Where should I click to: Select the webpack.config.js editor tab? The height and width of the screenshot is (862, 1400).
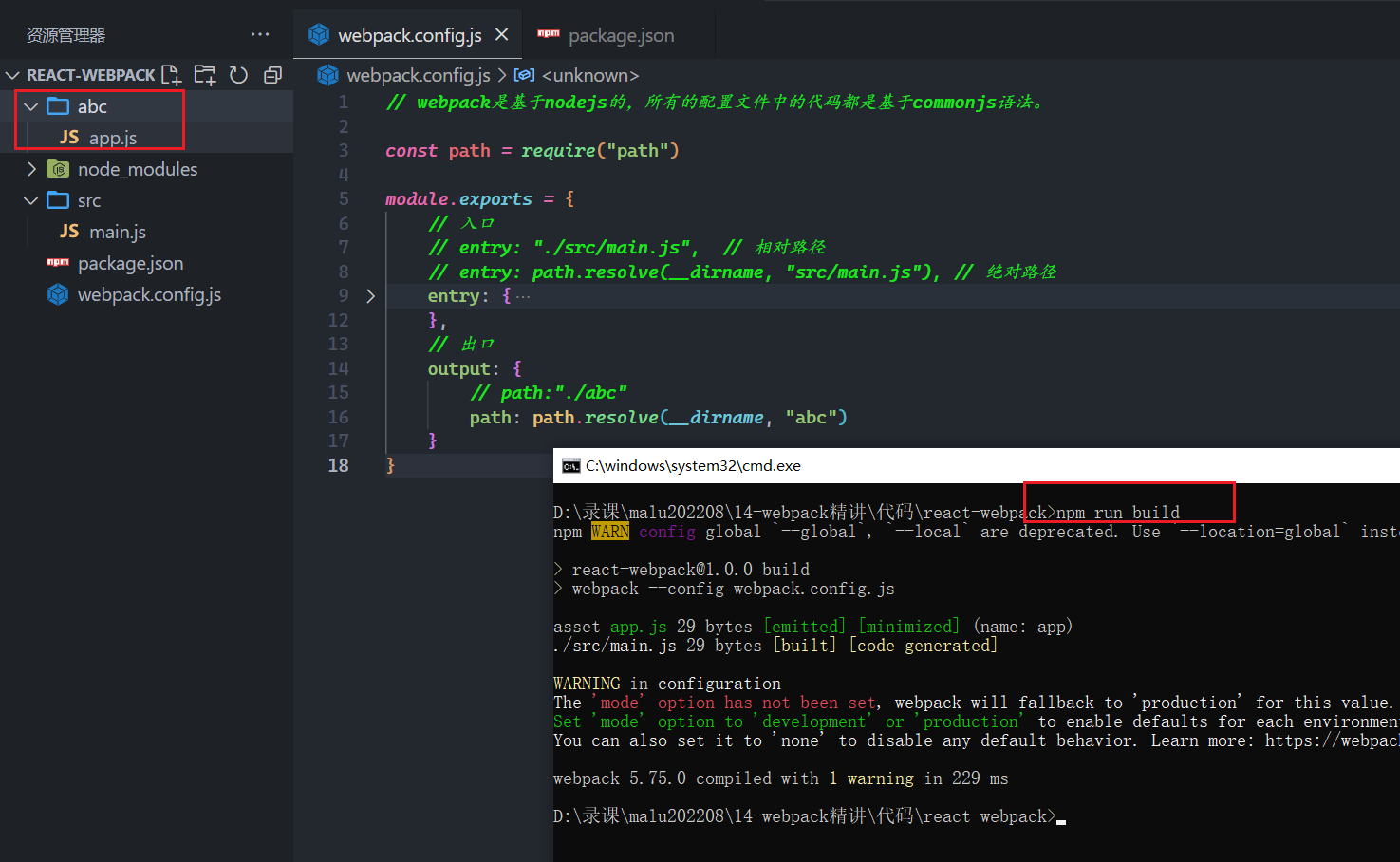tap(408, 35)
